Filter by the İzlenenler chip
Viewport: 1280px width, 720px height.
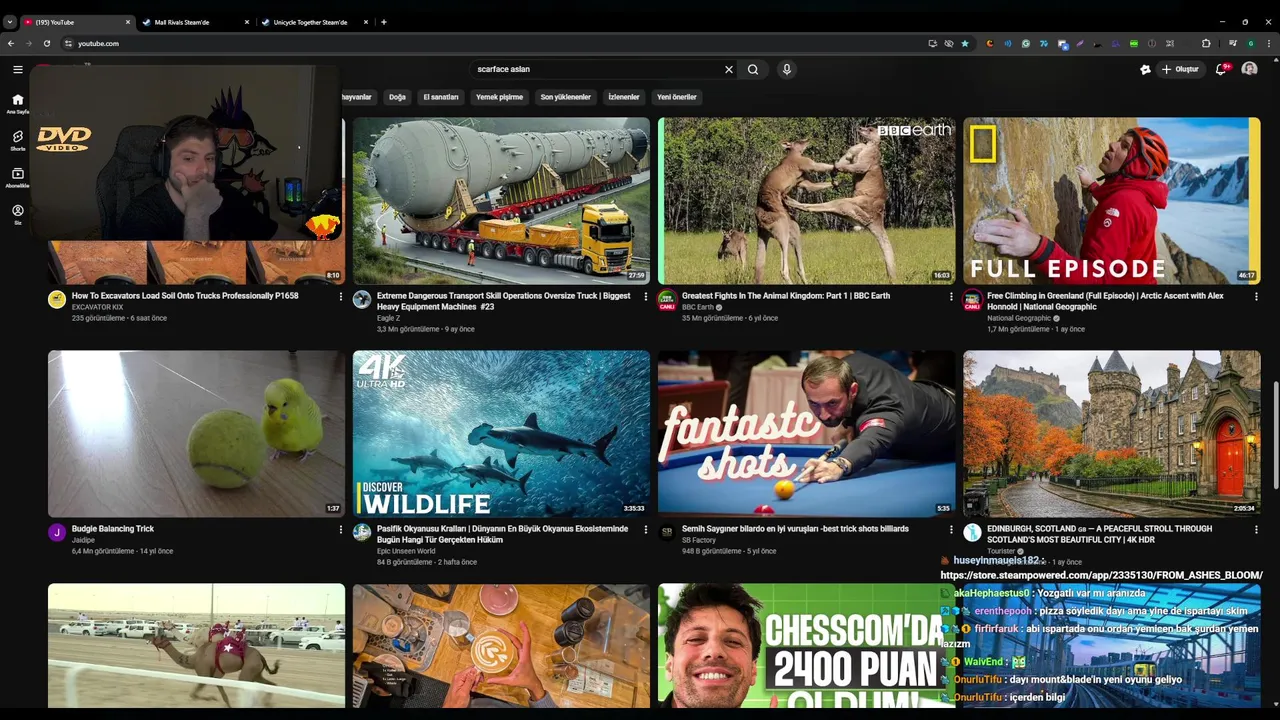click(x=624, y=97)
